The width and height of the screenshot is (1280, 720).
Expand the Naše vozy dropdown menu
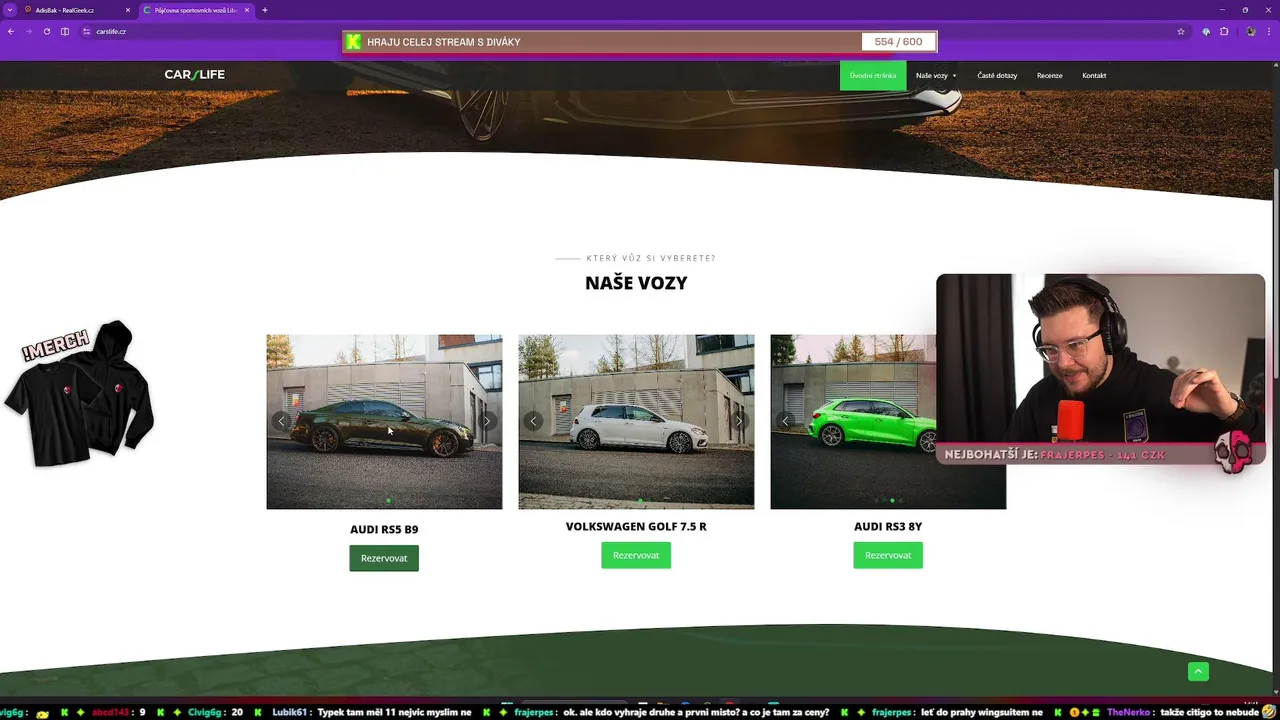(x=936, y=75)
